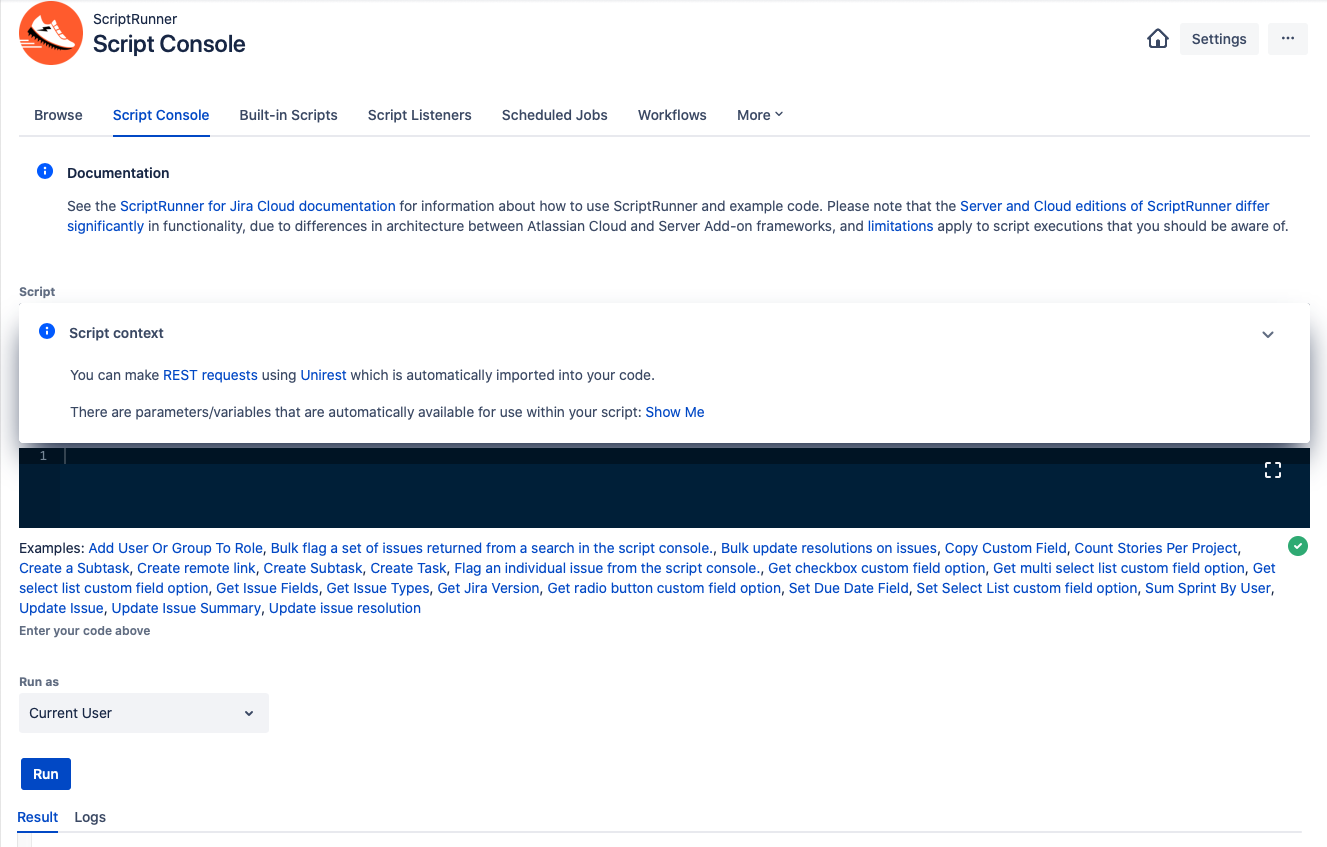Image resolution: width=1327 pixels, height=847 pixels.
Task: Click the Show Me link
Action: (675, 412)
